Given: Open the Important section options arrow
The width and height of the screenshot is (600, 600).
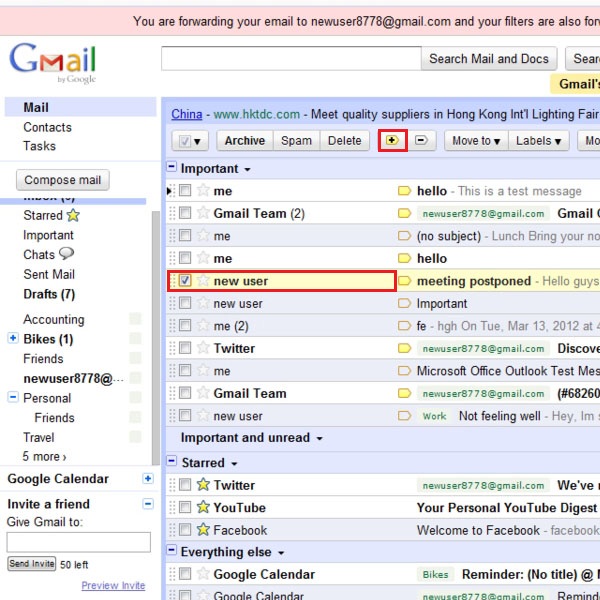Looking at the screenshot, I should pyautogui.click(x=248, y=169).
